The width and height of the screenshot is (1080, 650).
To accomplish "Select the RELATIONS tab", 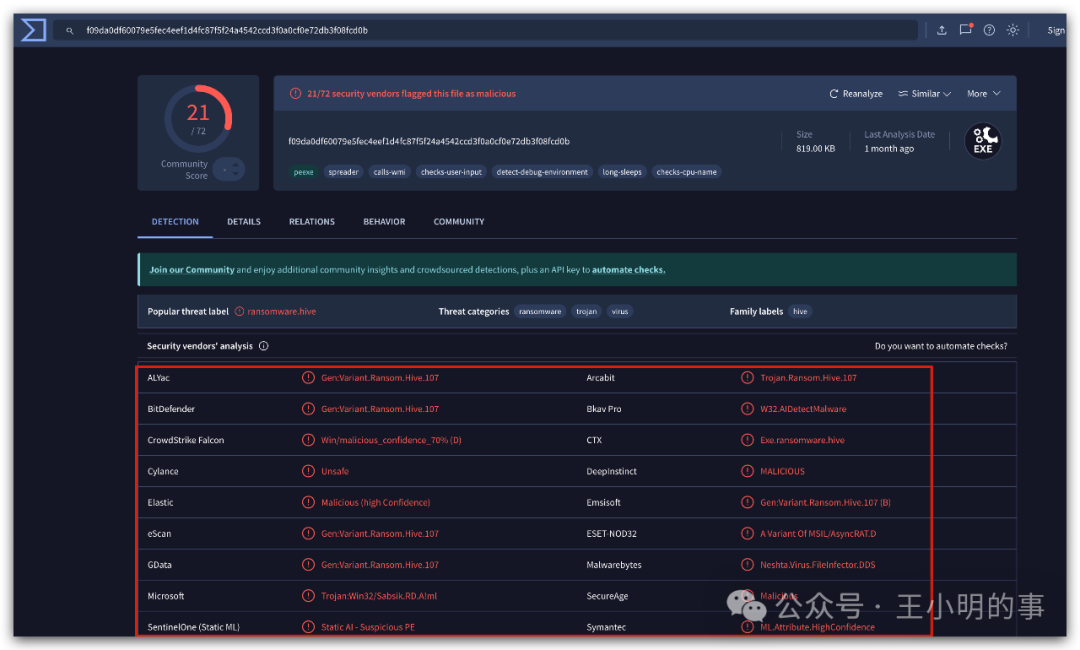I will pyautogui.click(x=312, y=222).
